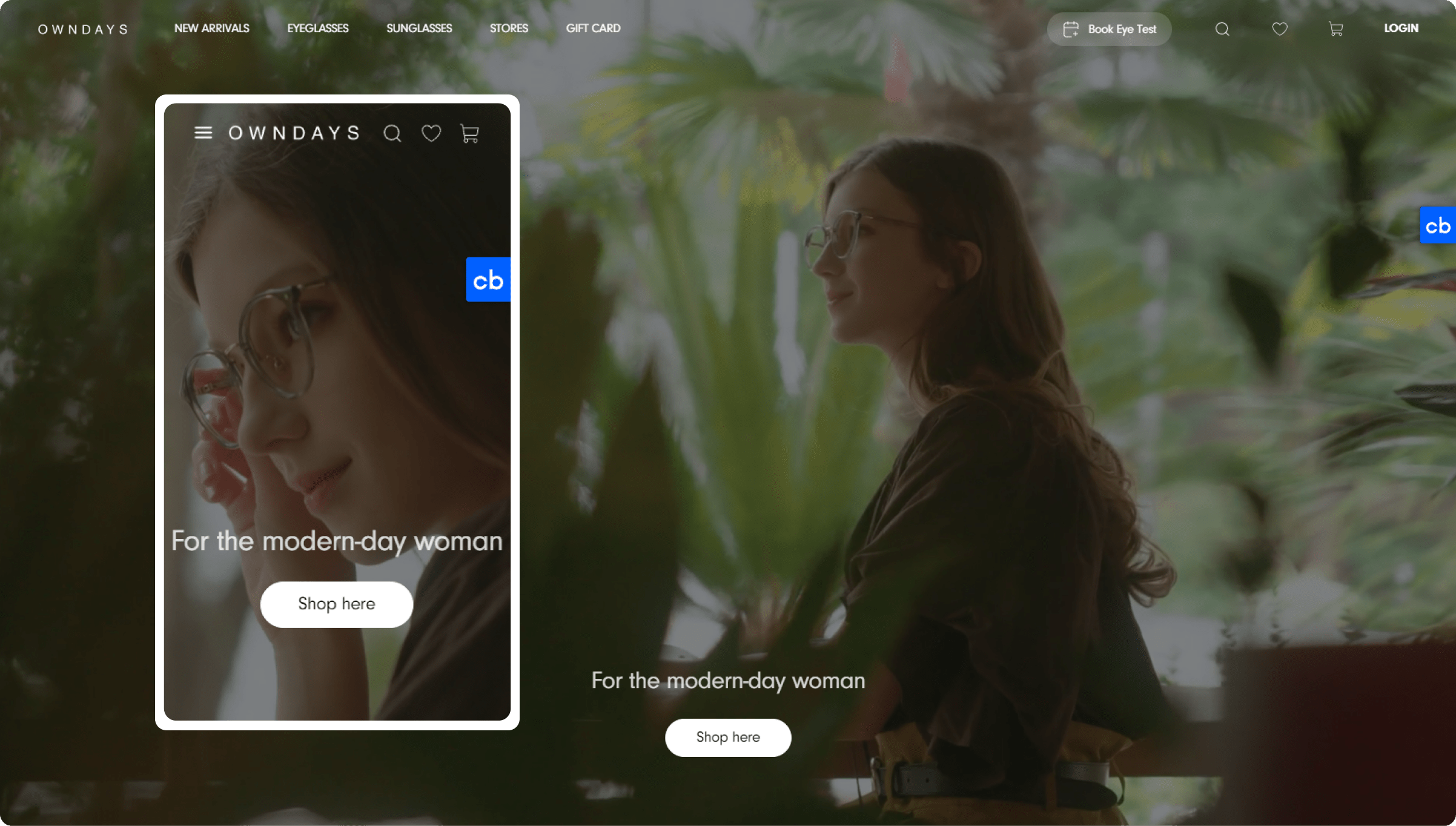The image size is (1456, 826).
Task: Tap cart icon in mobile preview
Action: pyautogui.click(x=469, y=133)
